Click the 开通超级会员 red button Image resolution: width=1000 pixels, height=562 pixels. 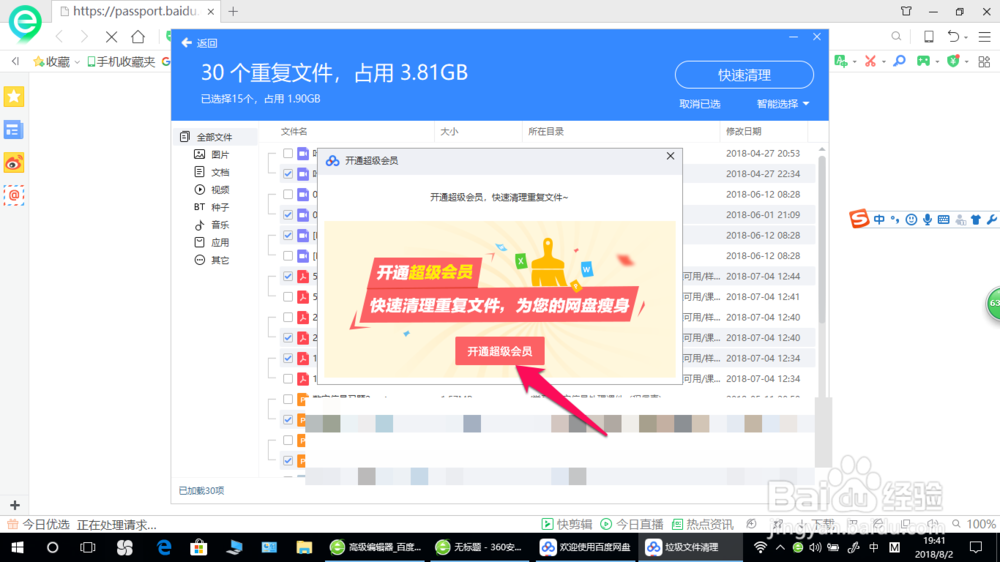click(499, 351)
